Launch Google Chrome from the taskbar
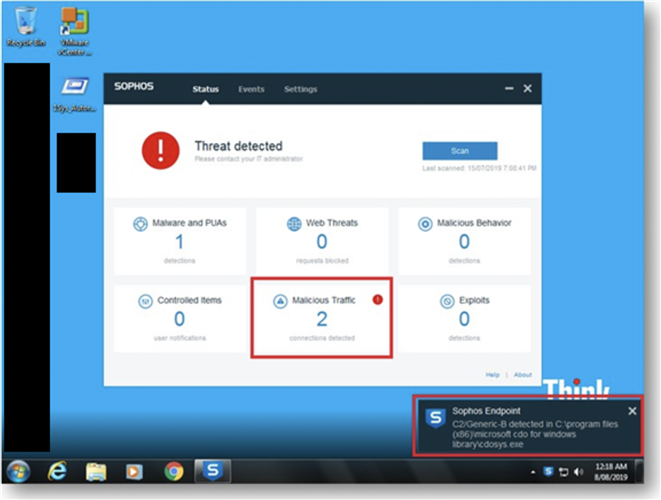661x500 pixels. pos(173,471)
